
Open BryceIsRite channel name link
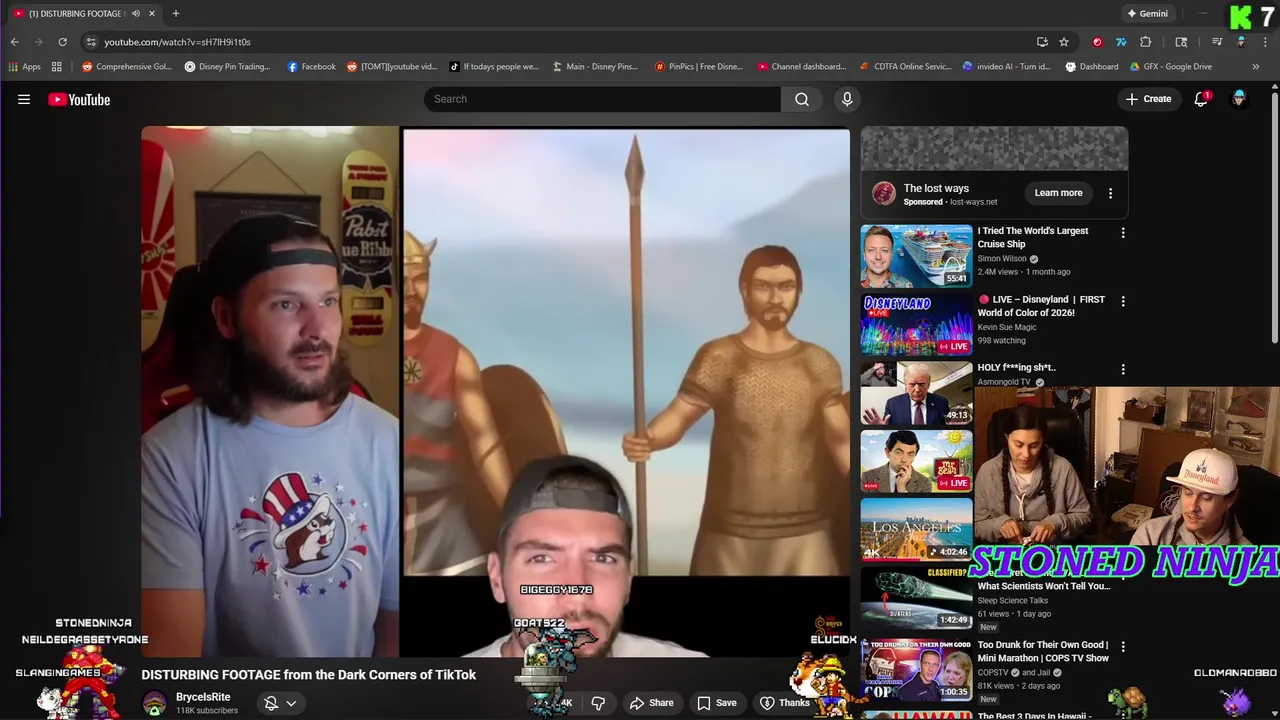(x=203, y=697)
